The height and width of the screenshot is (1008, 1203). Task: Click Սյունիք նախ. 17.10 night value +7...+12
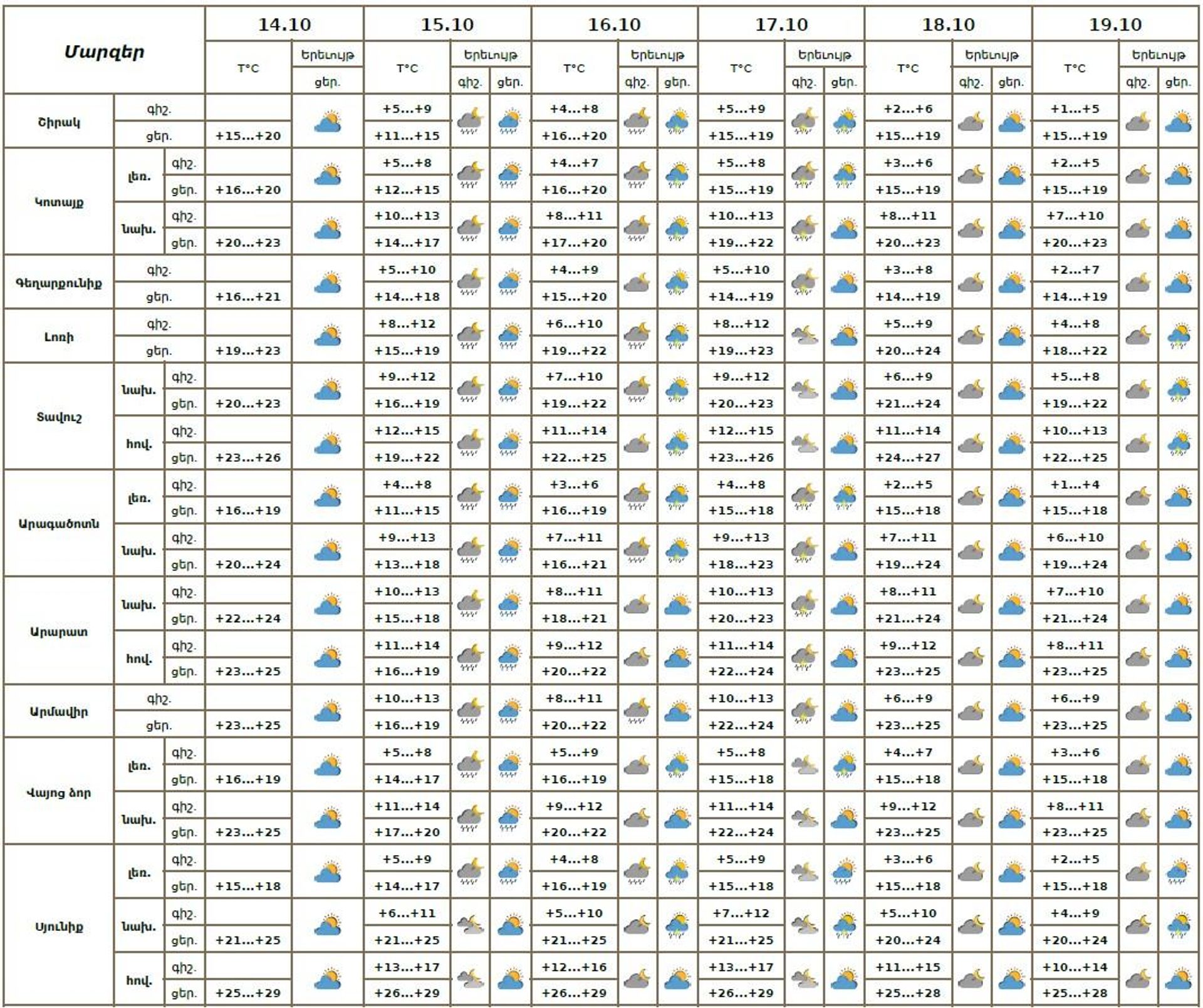coord(741,913)
